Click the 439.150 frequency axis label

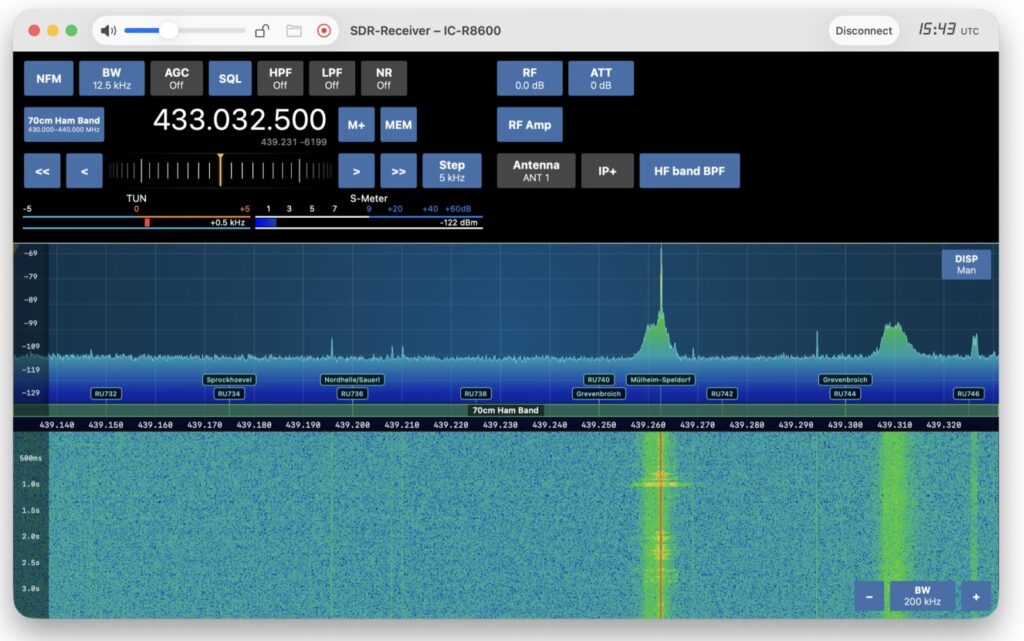click(106, 425)
